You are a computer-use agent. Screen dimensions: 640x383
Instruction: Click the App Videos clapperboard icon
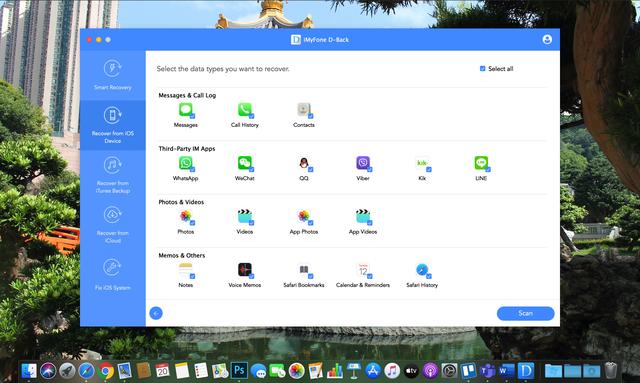[363, 216]
